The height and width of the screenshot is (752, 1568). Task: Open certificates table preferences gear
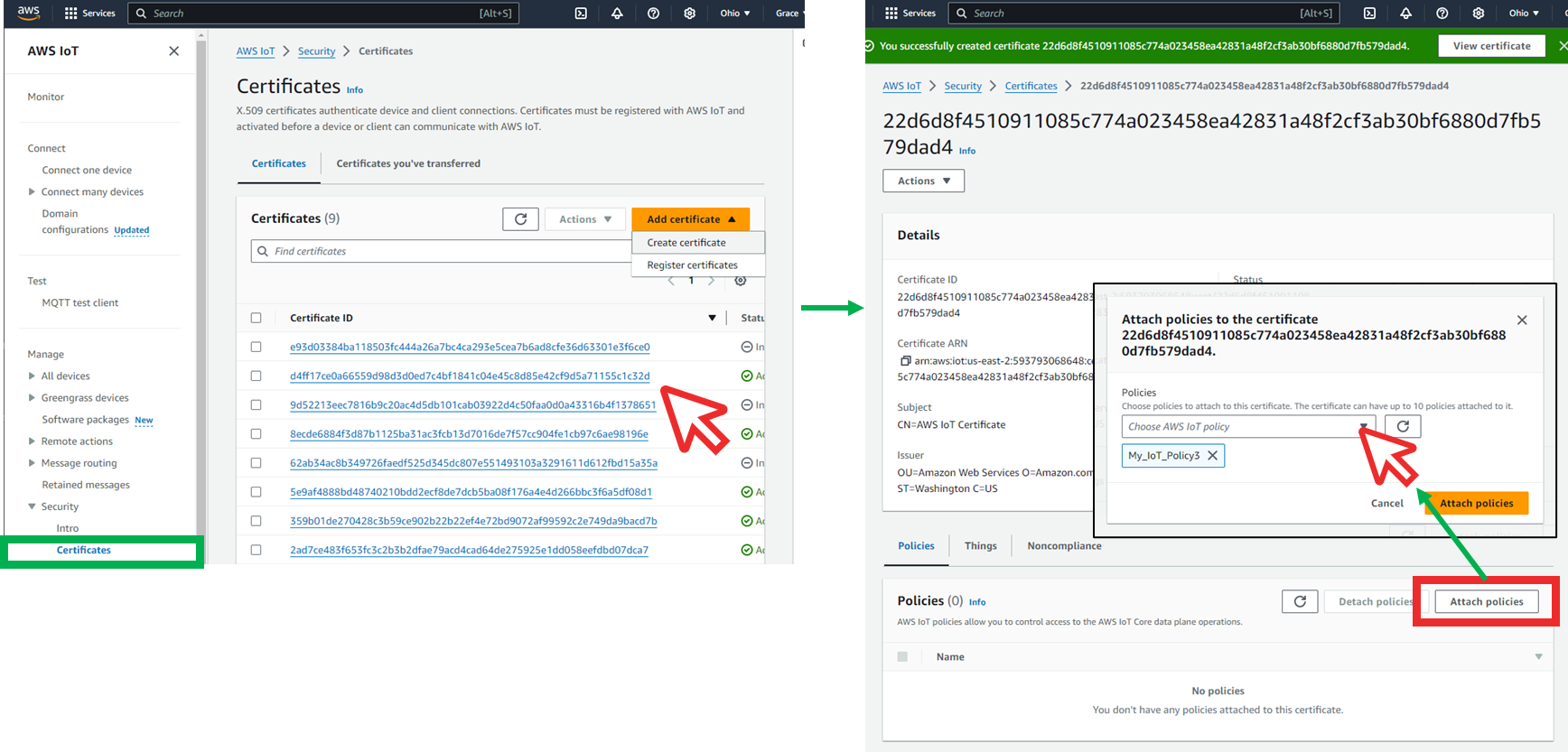(741, 281)
